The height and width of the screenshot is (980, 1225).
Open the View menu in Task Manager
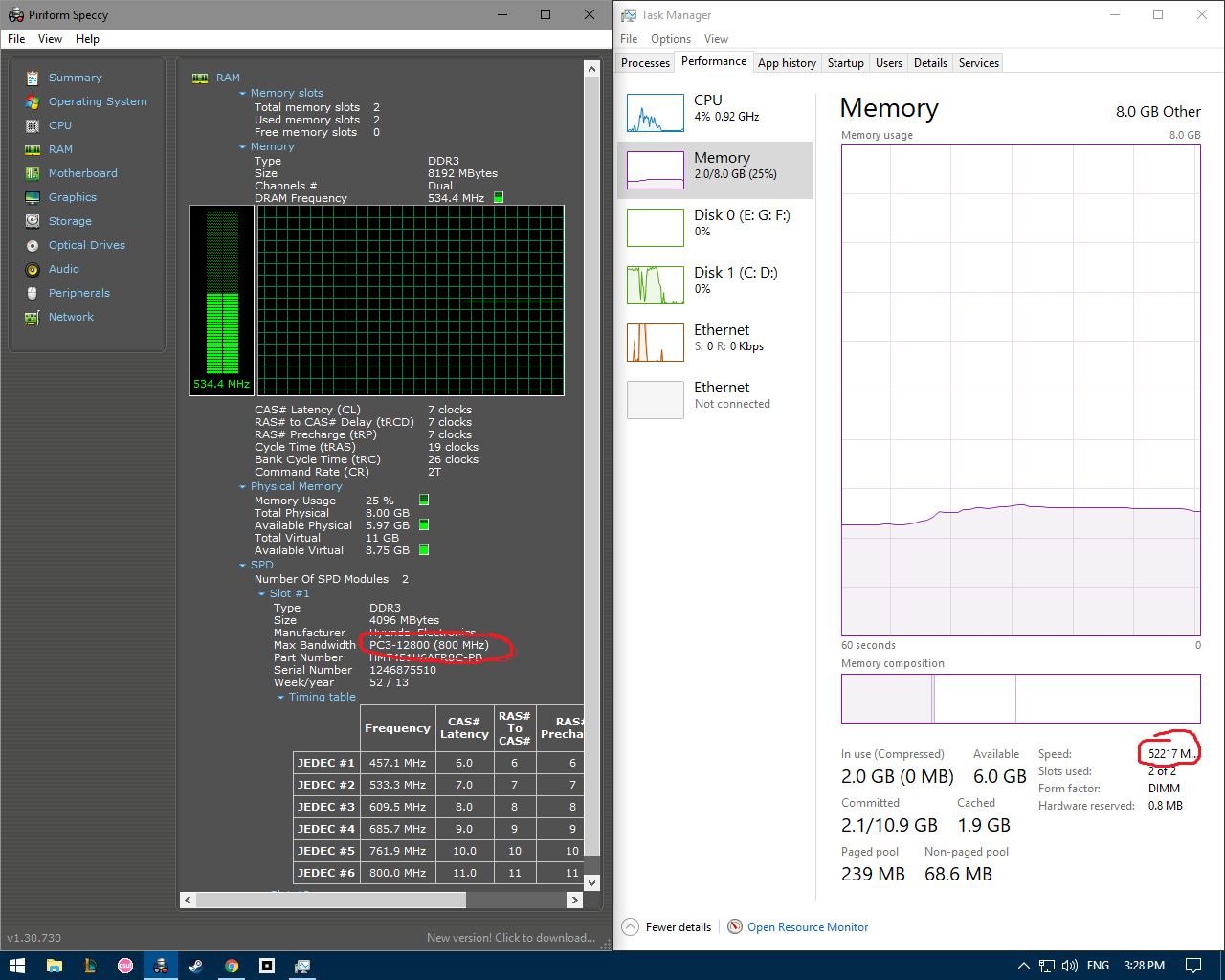[716, 39]
